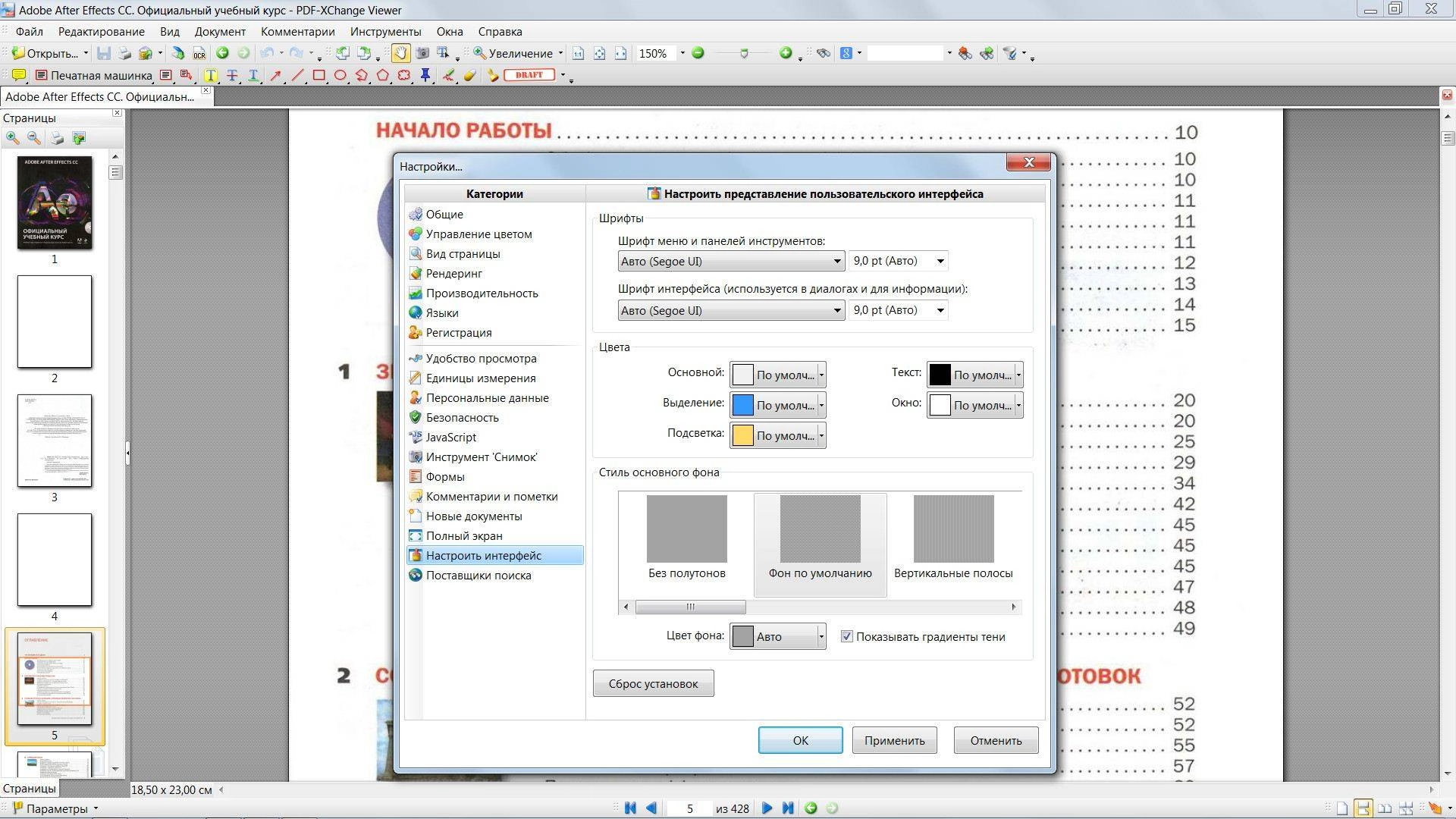Select the Eraser tool
1456x819 pixels.
coord(470,75)
